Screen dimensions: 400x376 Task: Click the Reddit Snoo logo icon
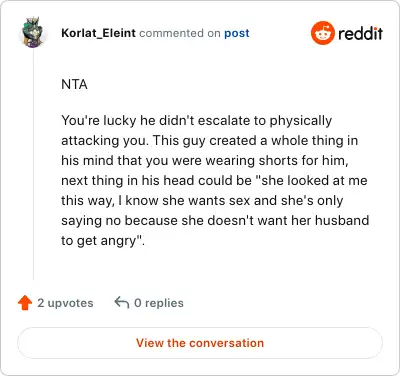(322, 33)
